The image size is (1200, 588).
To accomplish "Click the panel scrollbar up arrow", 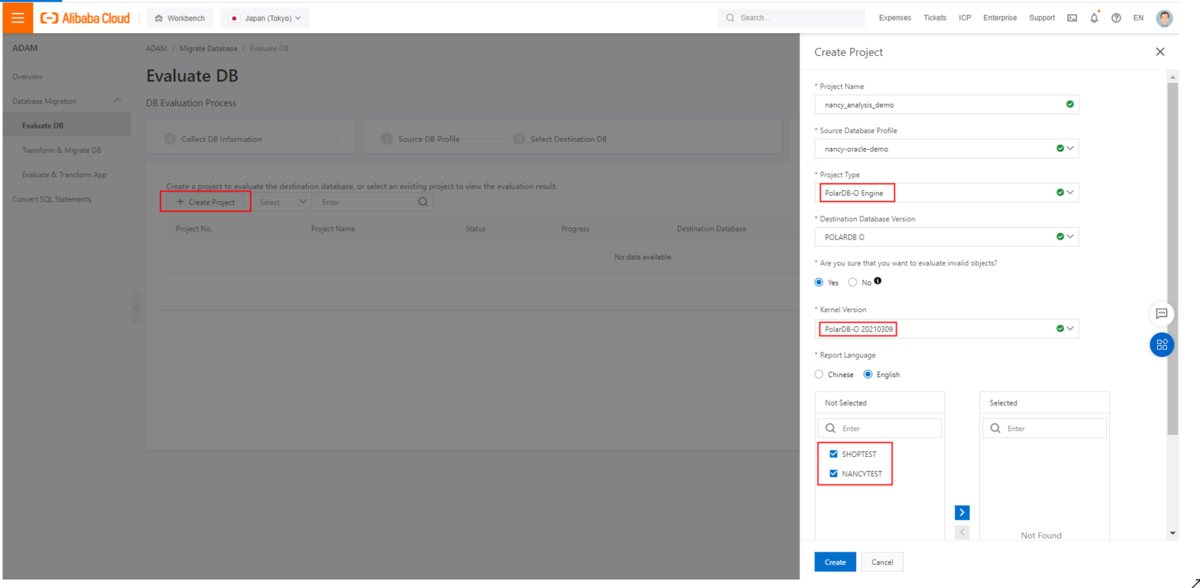I will [1173, 77].
